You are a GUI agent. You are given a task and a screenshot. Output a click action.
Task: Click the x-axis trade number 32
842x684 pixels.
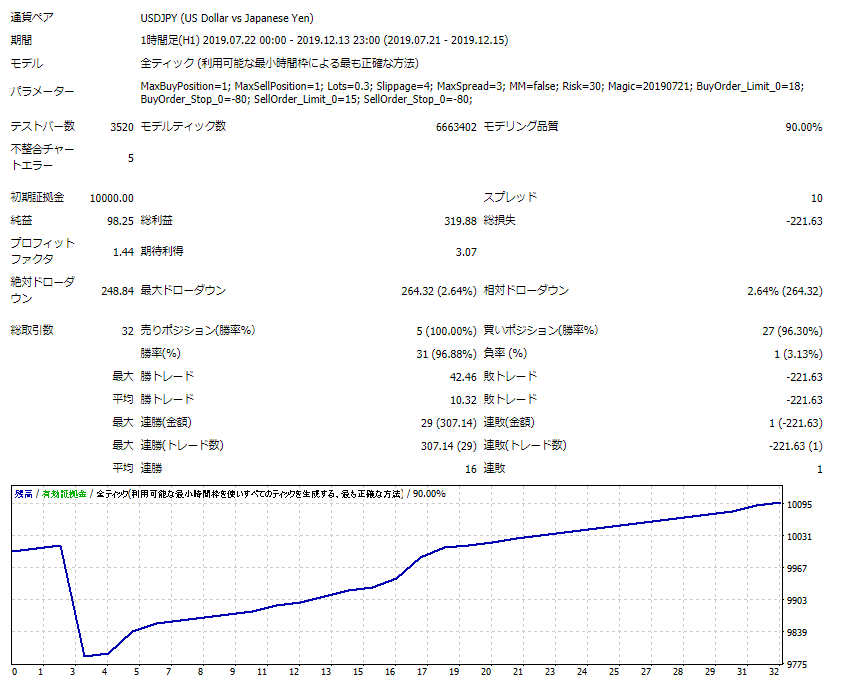[774, 672]
